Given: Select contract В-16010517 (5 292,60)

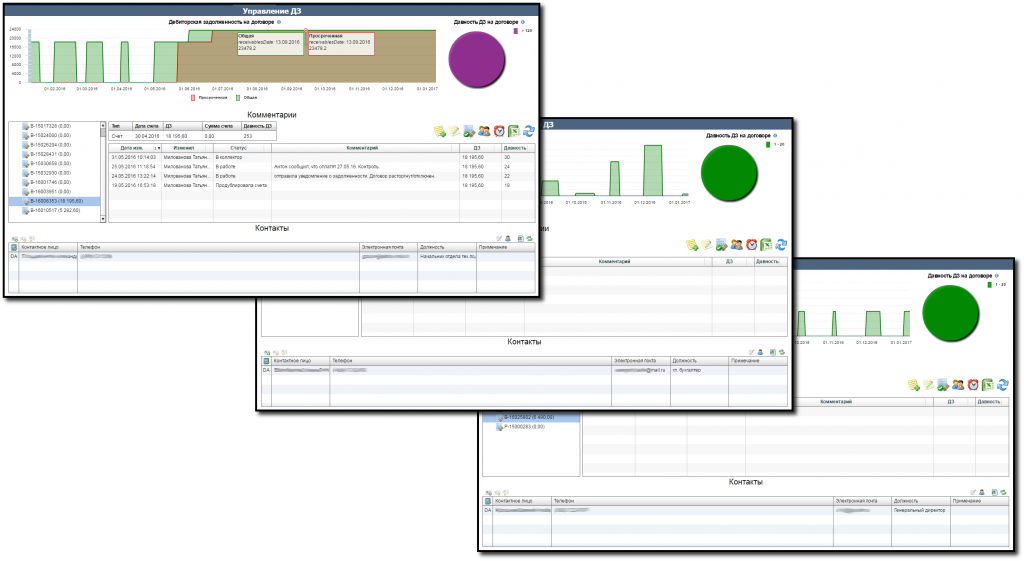Looking at the screenshot, I should coord(56,210).
